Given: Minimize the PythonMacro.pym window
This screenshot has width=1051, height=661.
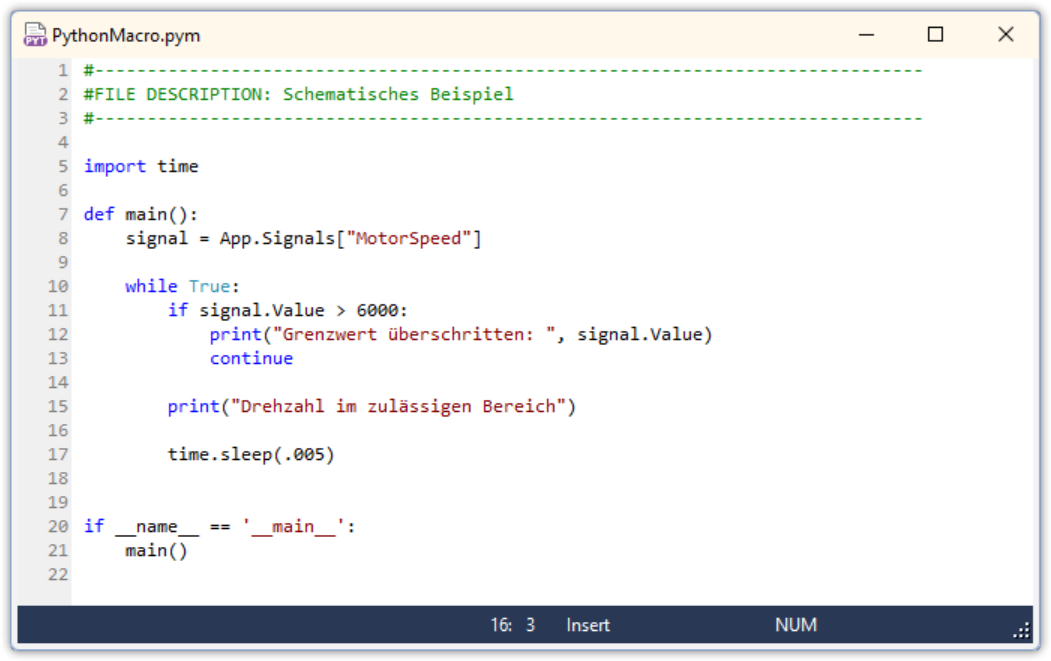Looking at the screenshot, I should pos(866,34).
